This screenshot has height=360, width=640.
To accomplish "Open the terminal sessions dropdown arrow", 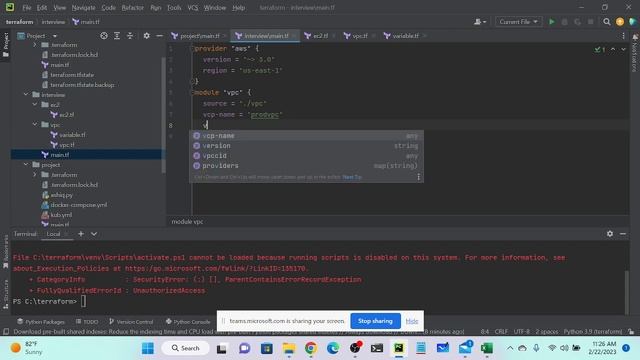I will coord(94,234).
